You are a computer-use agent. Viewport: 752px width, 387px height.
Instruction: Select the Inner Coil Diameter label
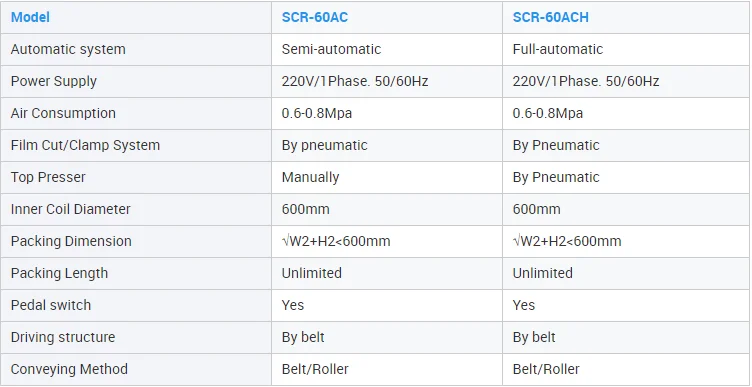point(70,209)
